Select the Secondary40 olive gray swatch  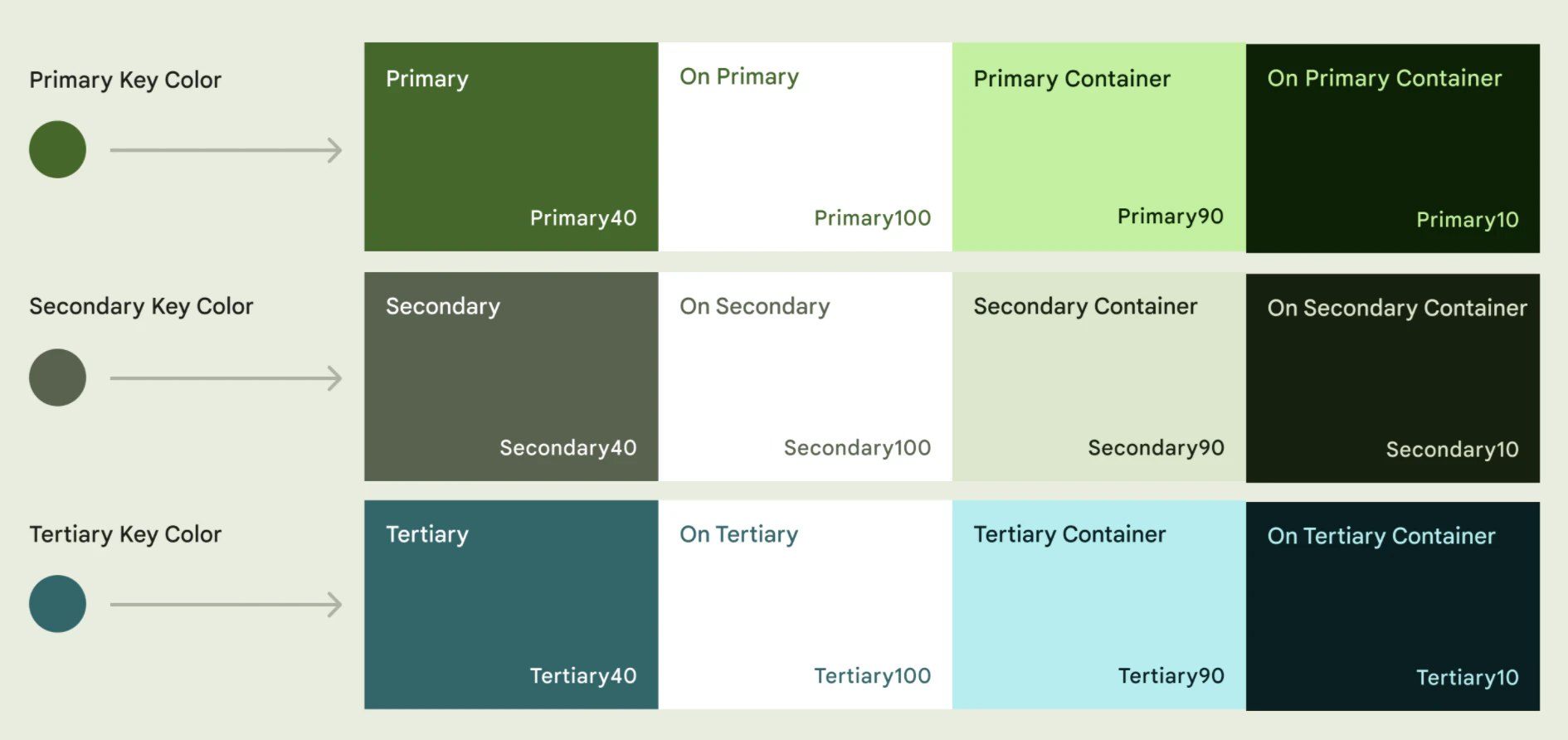(511, 377)
